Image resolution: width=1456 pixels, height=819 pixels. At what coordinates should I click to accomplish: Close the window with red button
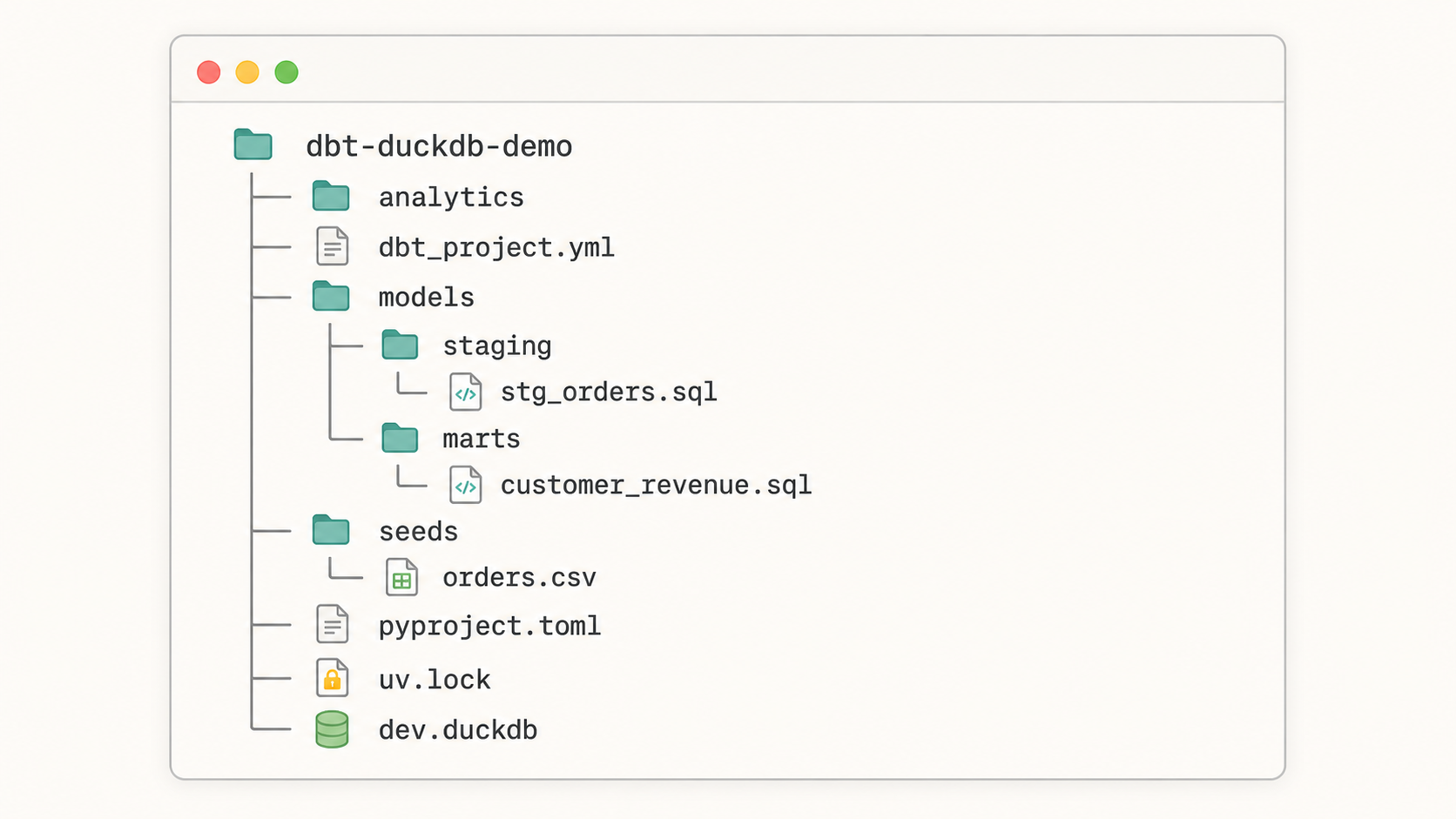(209, 72)
